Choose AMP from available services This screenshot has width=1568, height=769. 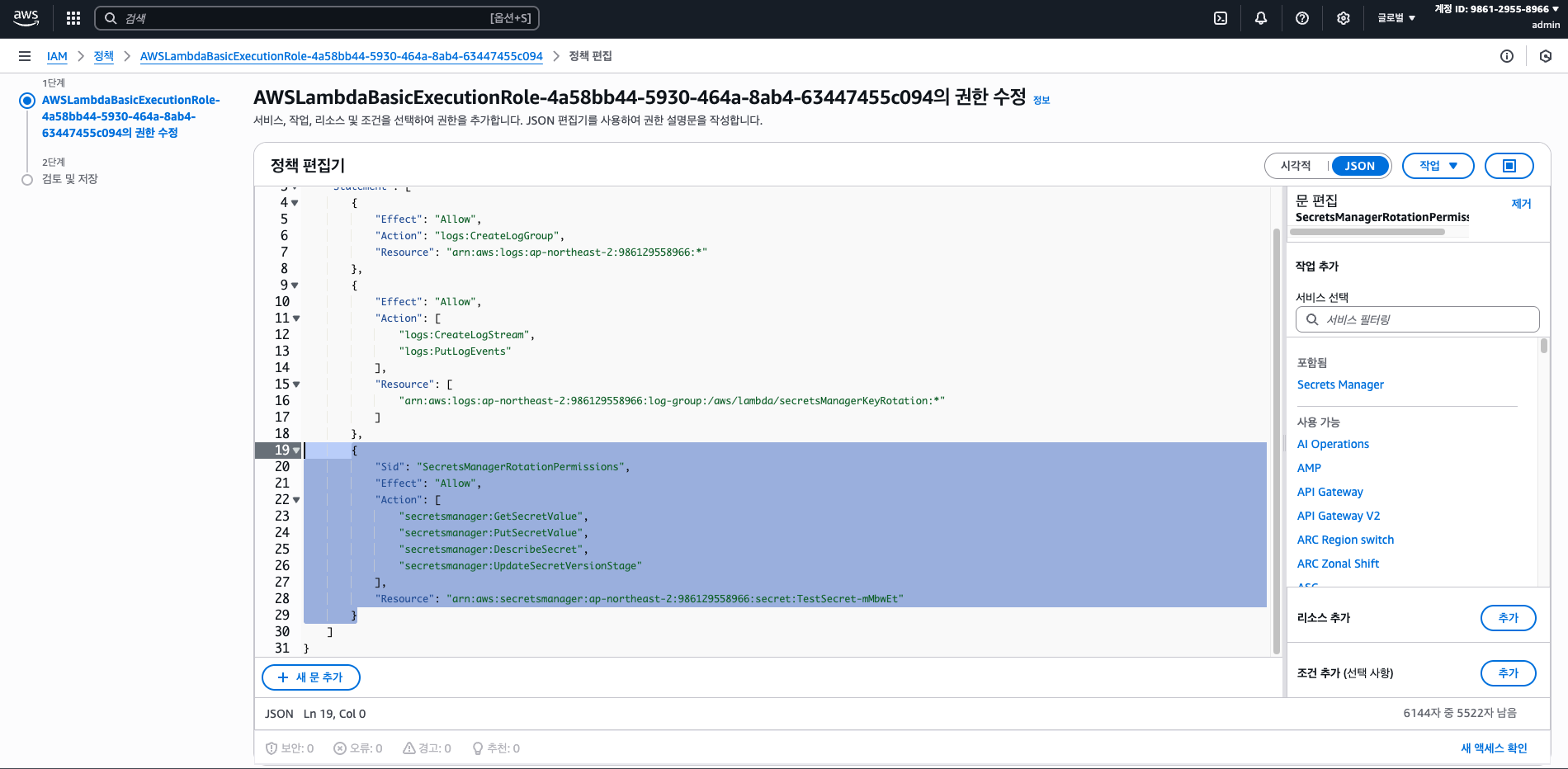click(x=1309, y=468)
